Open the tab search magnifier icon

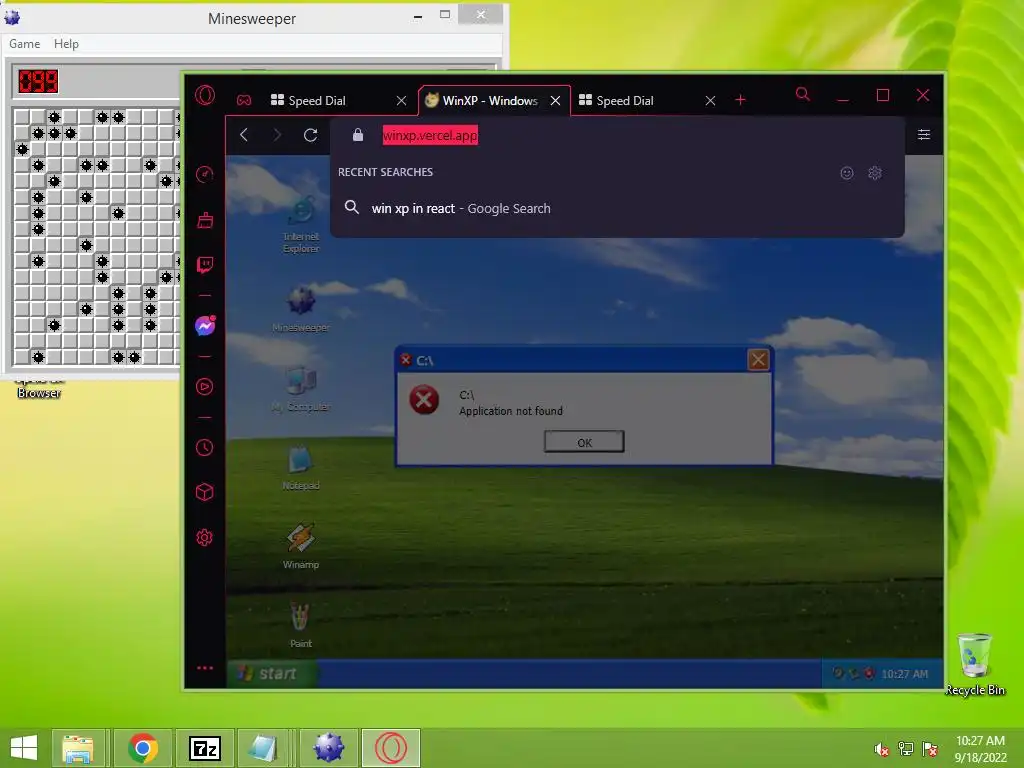(x=803, y=95)
